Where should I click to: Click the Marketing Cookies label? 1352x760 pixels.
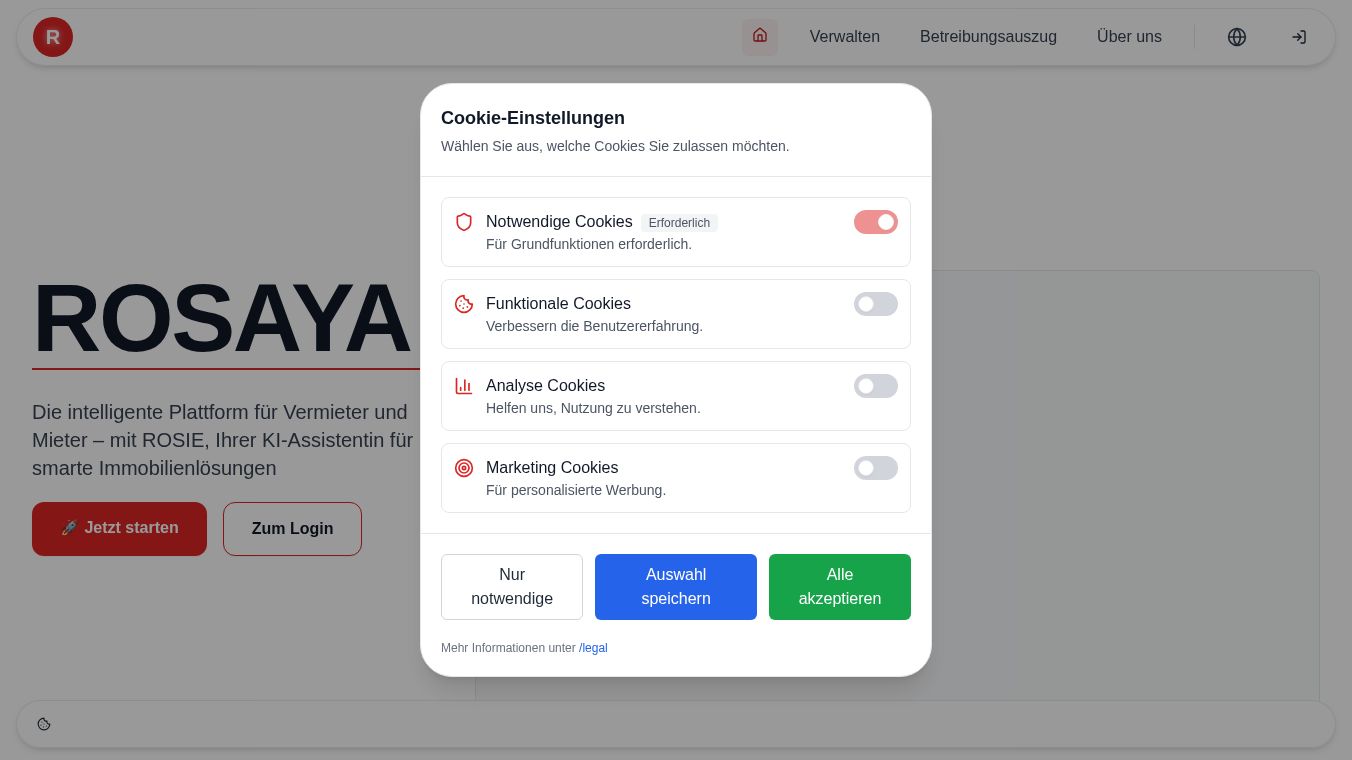pos(552,468)
